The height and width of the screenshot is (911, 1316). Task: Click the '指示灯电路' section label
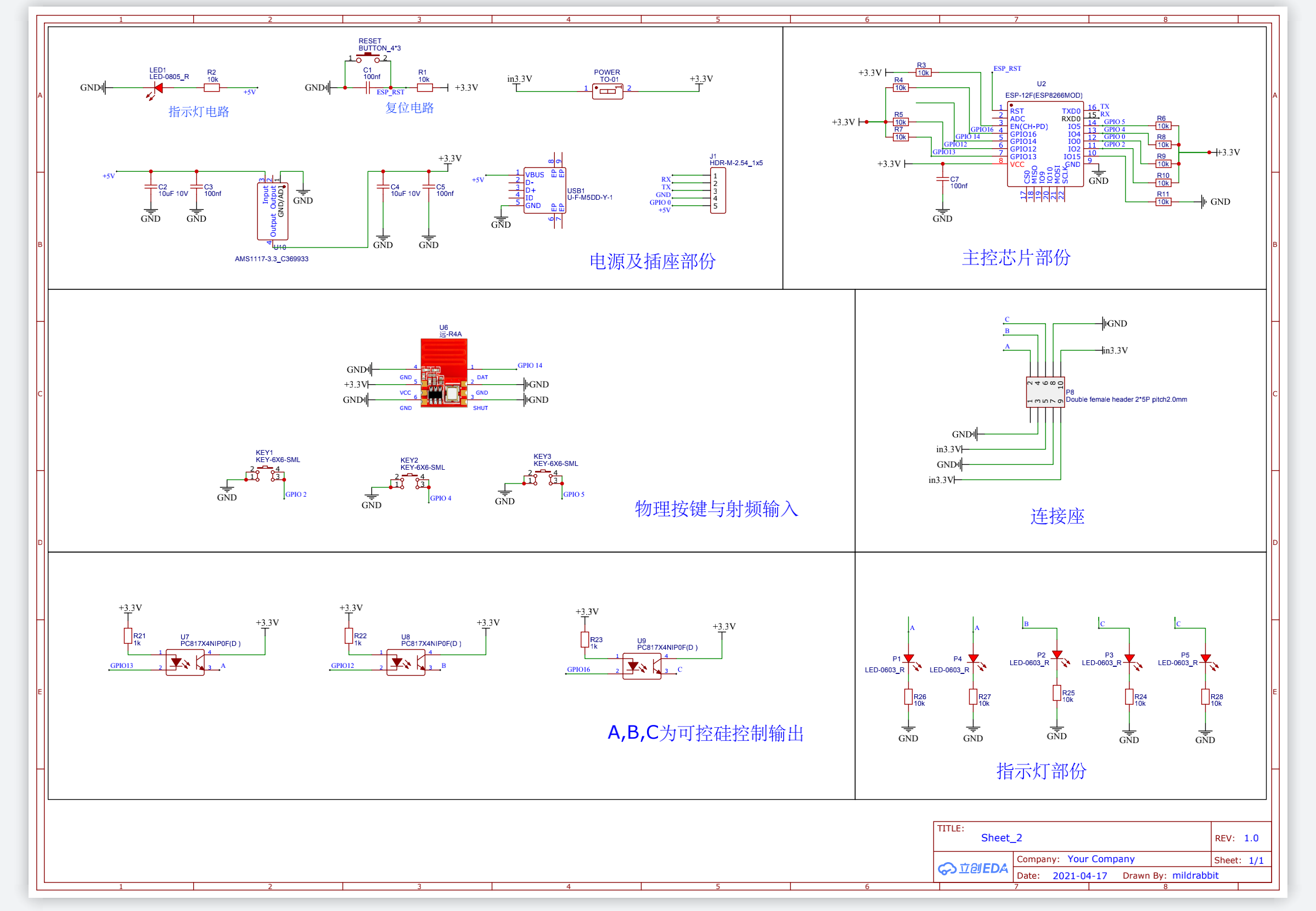[199, 111]
